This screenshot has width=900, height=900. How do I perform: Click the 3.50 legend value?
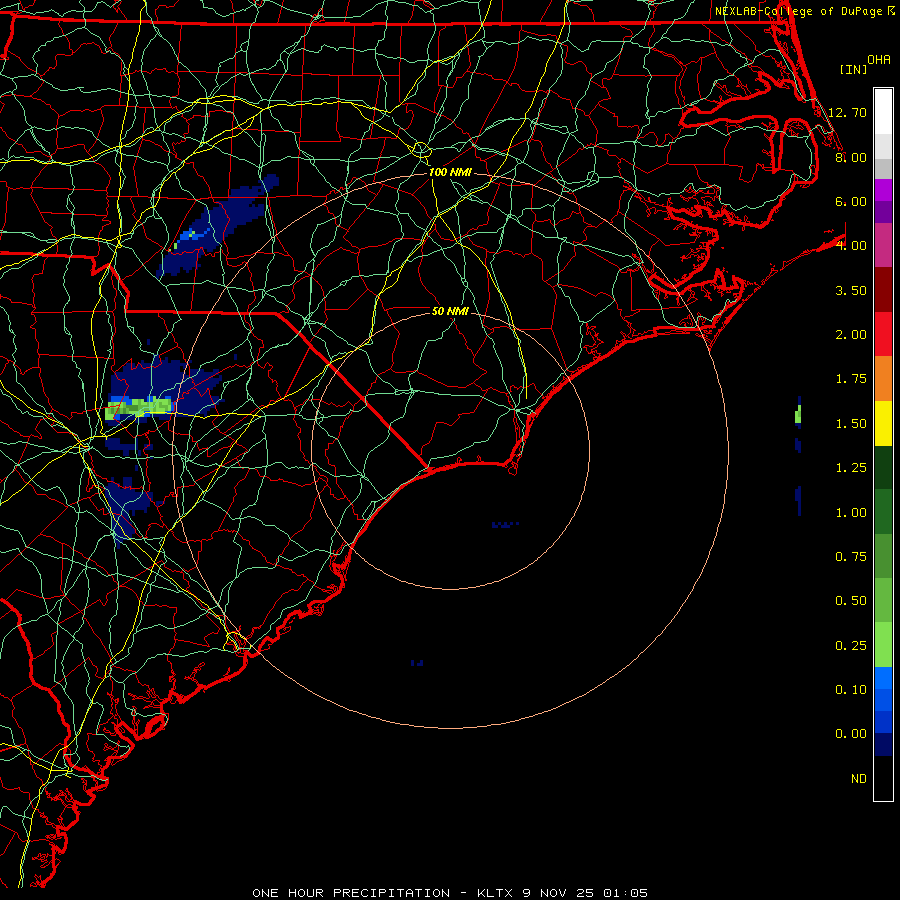(x=851, y=290)
